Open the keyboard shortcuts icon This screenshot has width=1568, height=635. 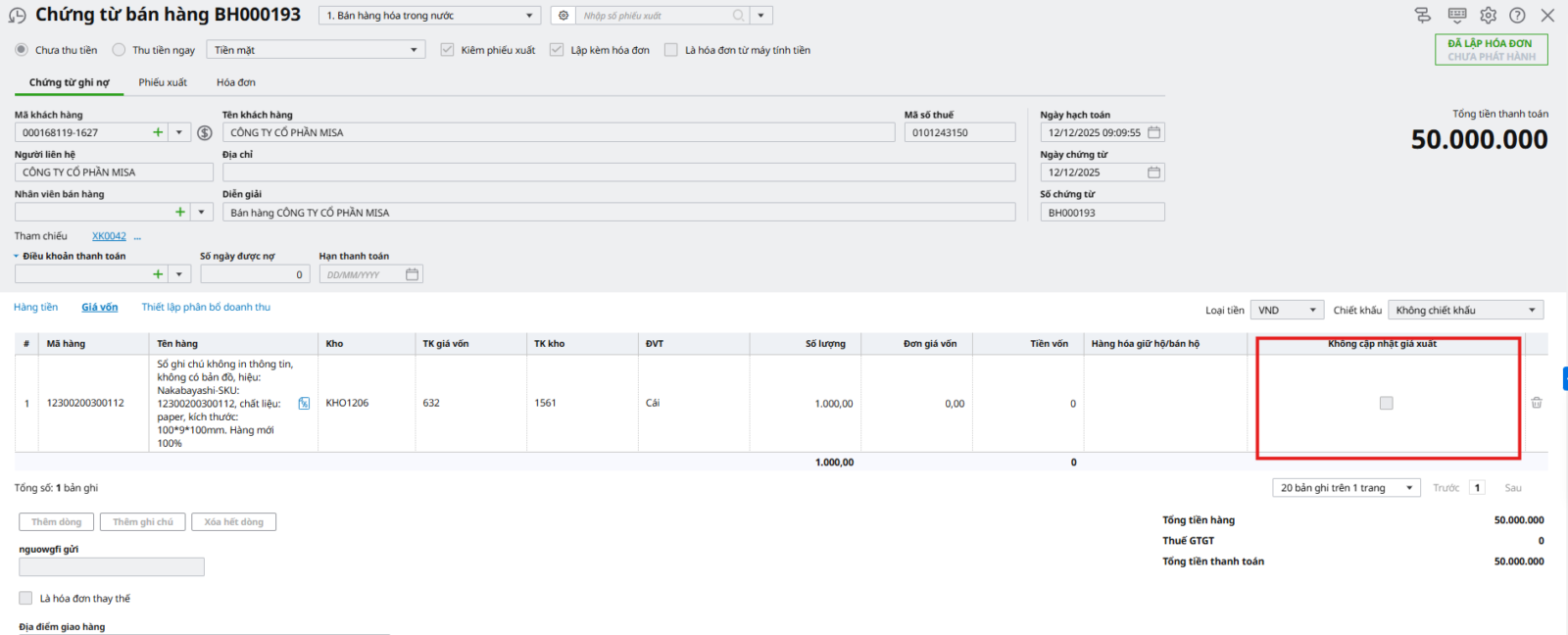pos(1457,16)
